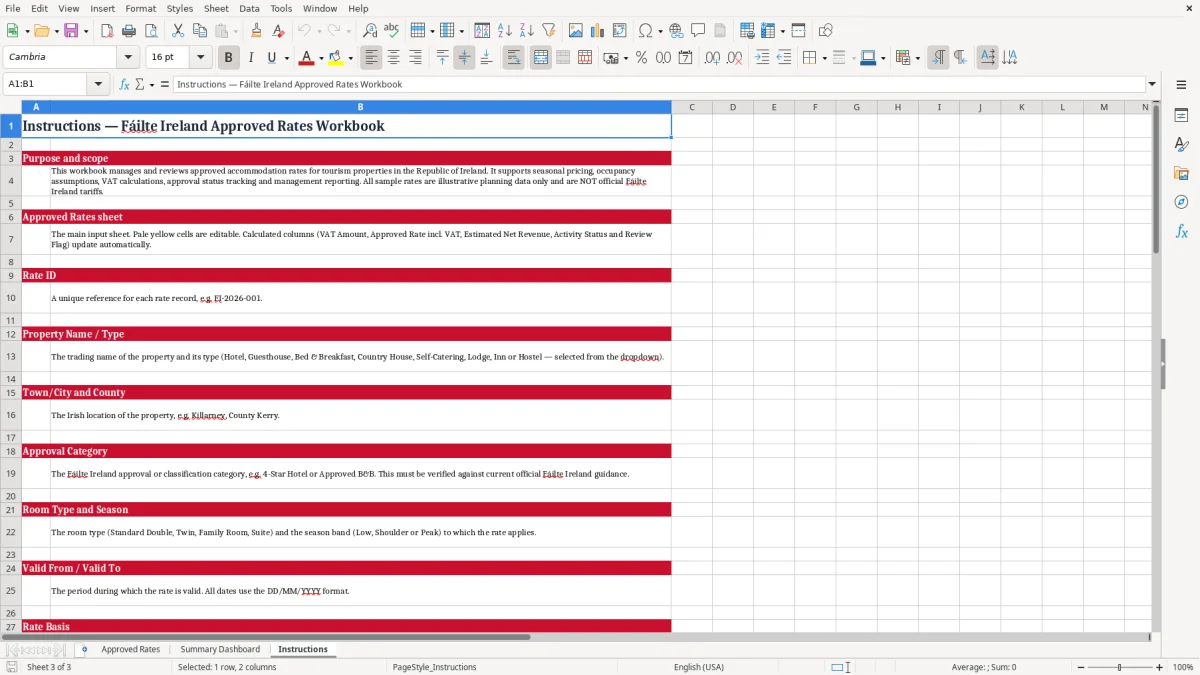Open the Tools menu
This screenshot has height=675, width=1200.
click(x=281, y=8)
